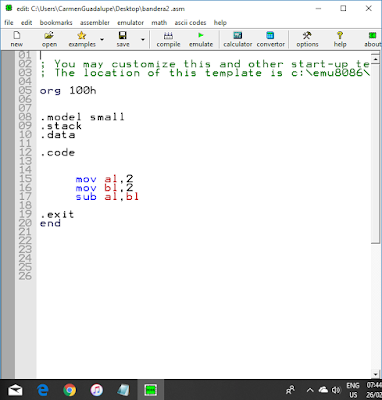The height and width of the screenshot is (400, 382).
Task: Open the file menu
Action: [9, 23]
